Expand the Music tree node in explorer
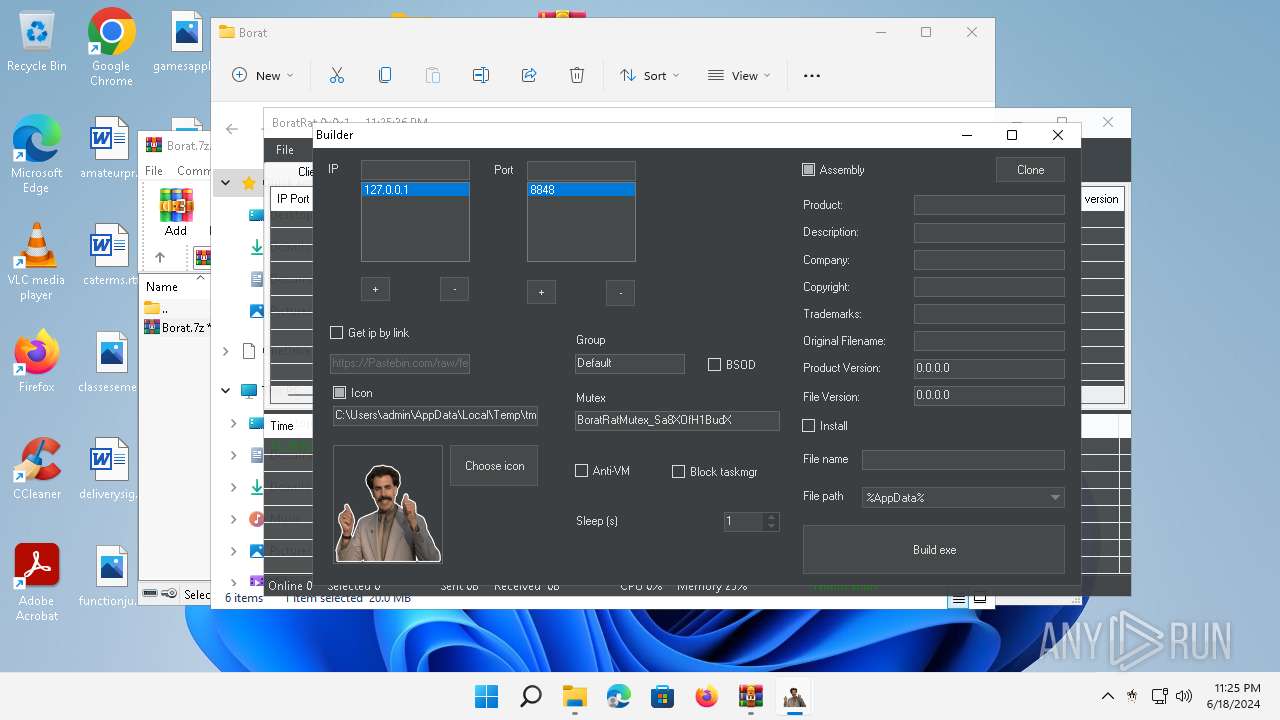The width and height of the screenshot is (1280, 720). click(234, 519)
